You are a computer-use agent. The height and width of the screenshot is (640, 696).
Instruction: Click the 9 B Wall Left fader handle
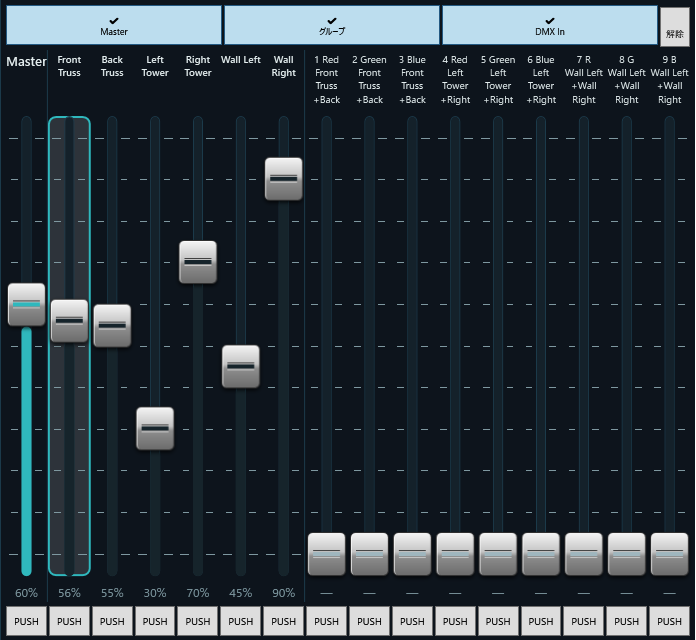[x=669, y=554]
